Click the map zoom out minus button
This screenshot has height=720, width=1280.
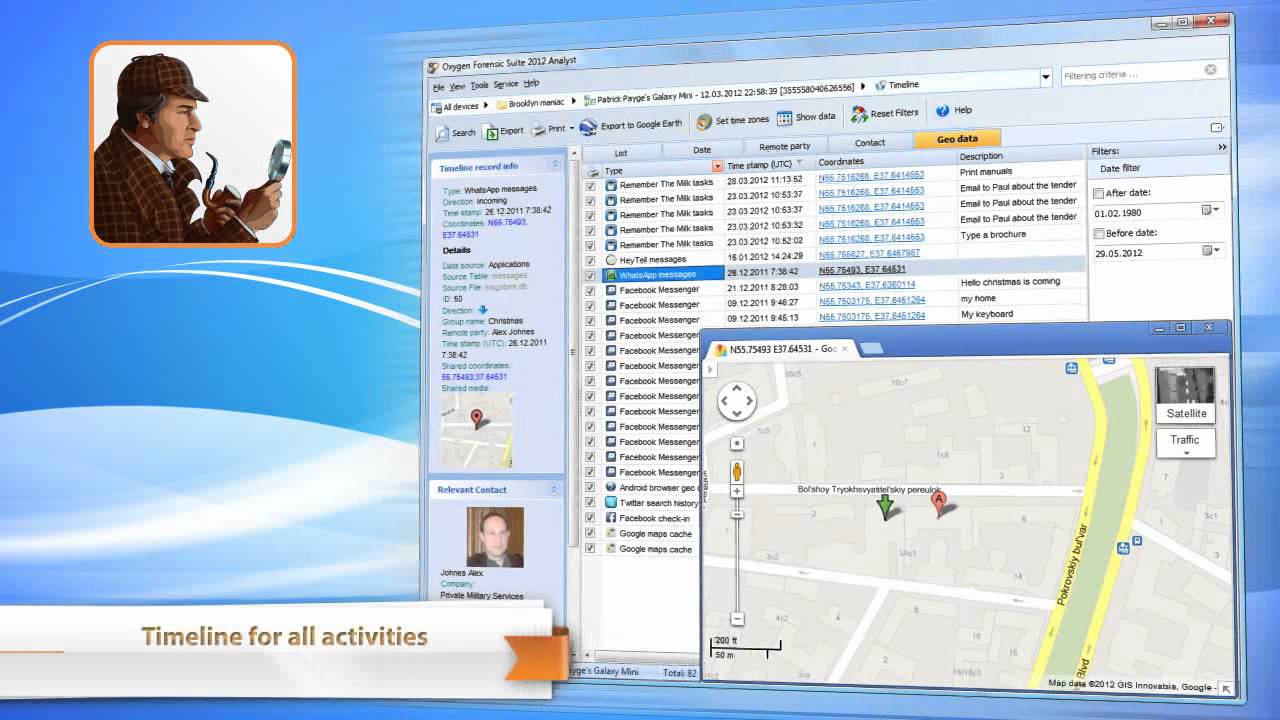737,618
